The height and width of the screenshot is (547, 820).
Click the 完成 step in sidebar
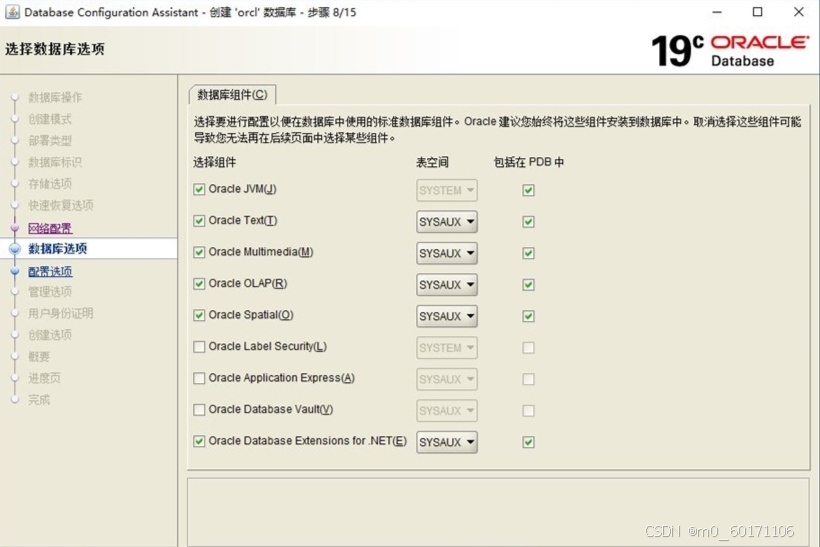pyautogui.click(x=39, y=400)
